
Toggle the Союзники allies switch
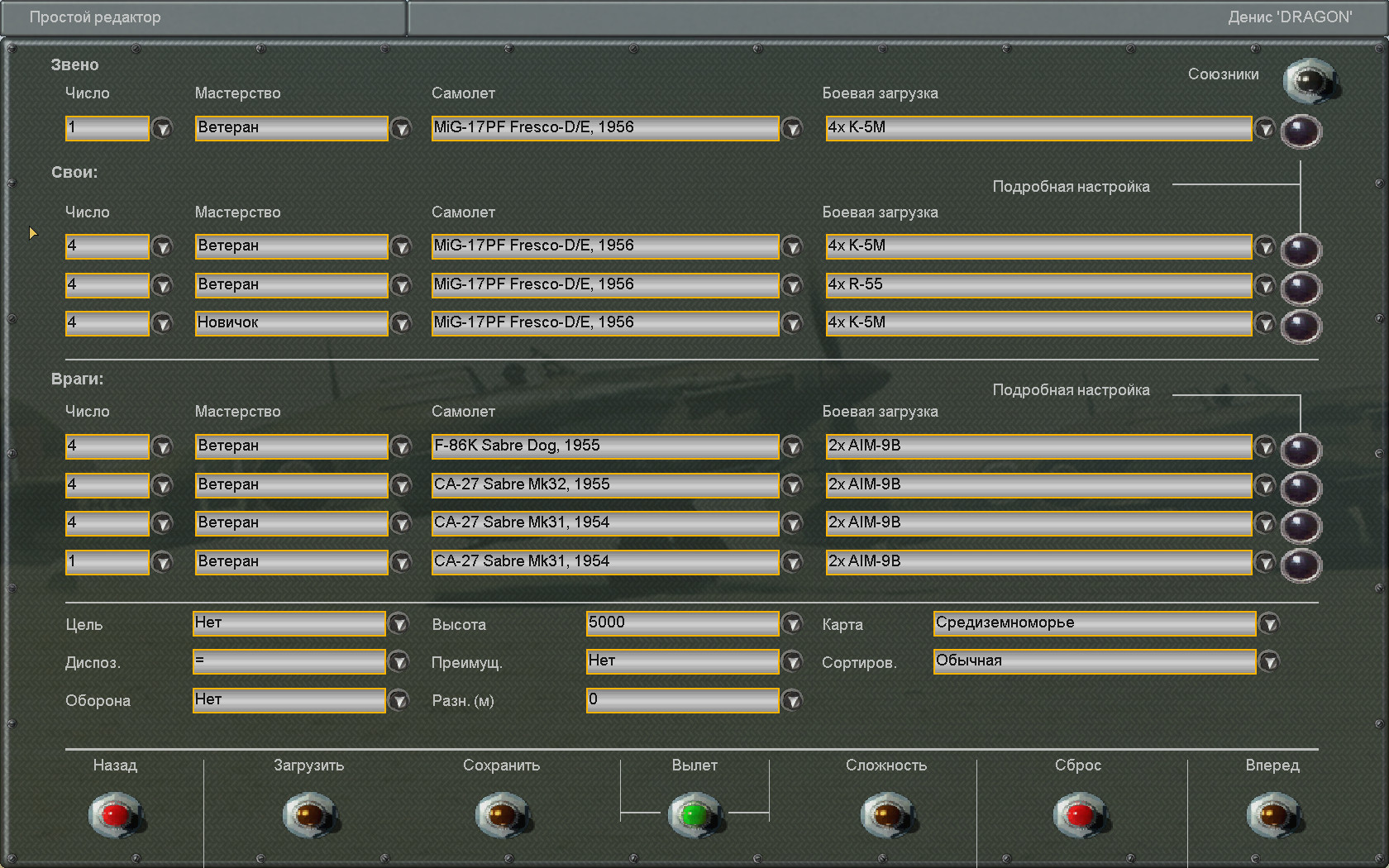click(x=1310, y=81)
